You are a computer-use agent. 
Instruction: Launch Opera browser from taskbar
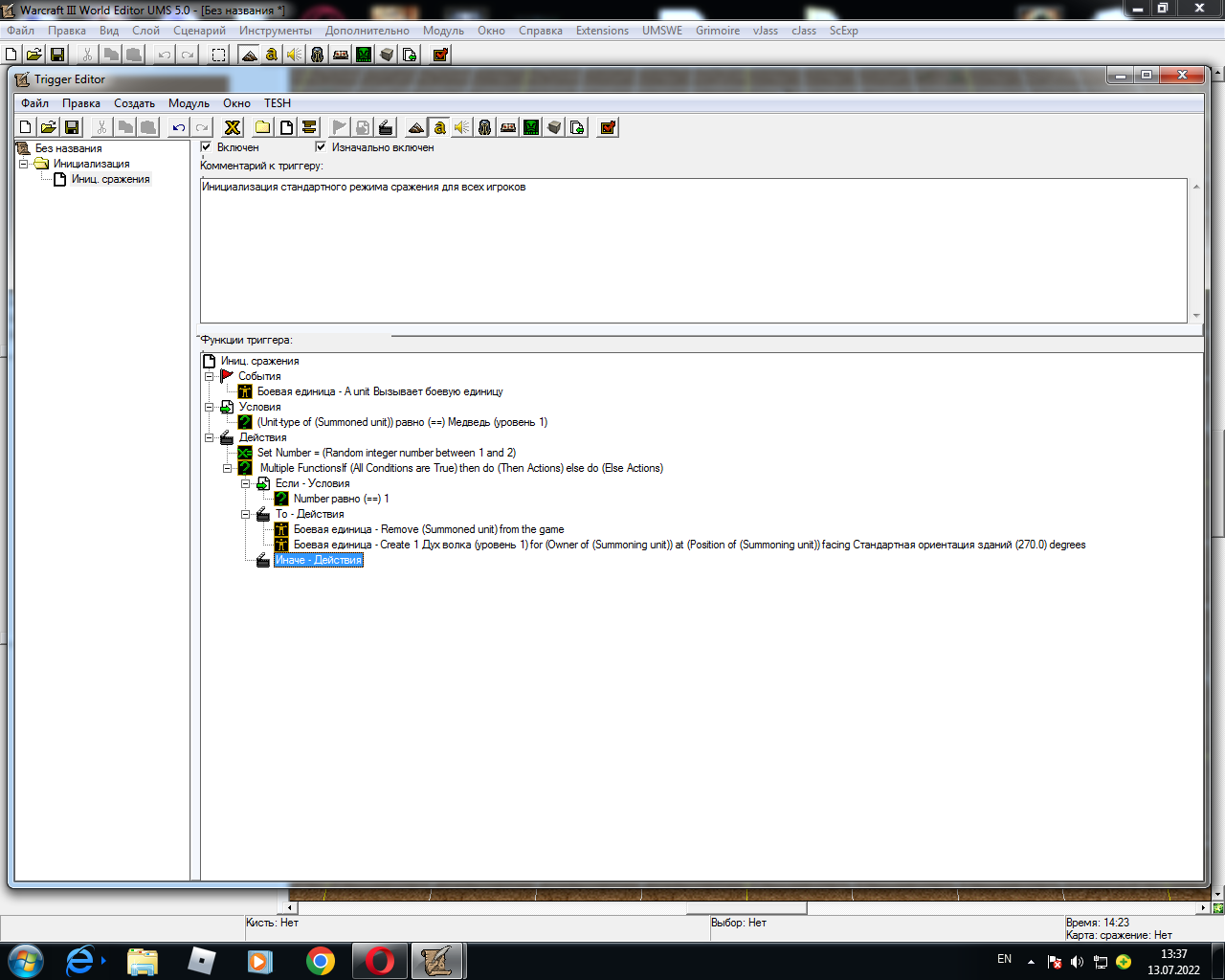[x=380, y=961]
